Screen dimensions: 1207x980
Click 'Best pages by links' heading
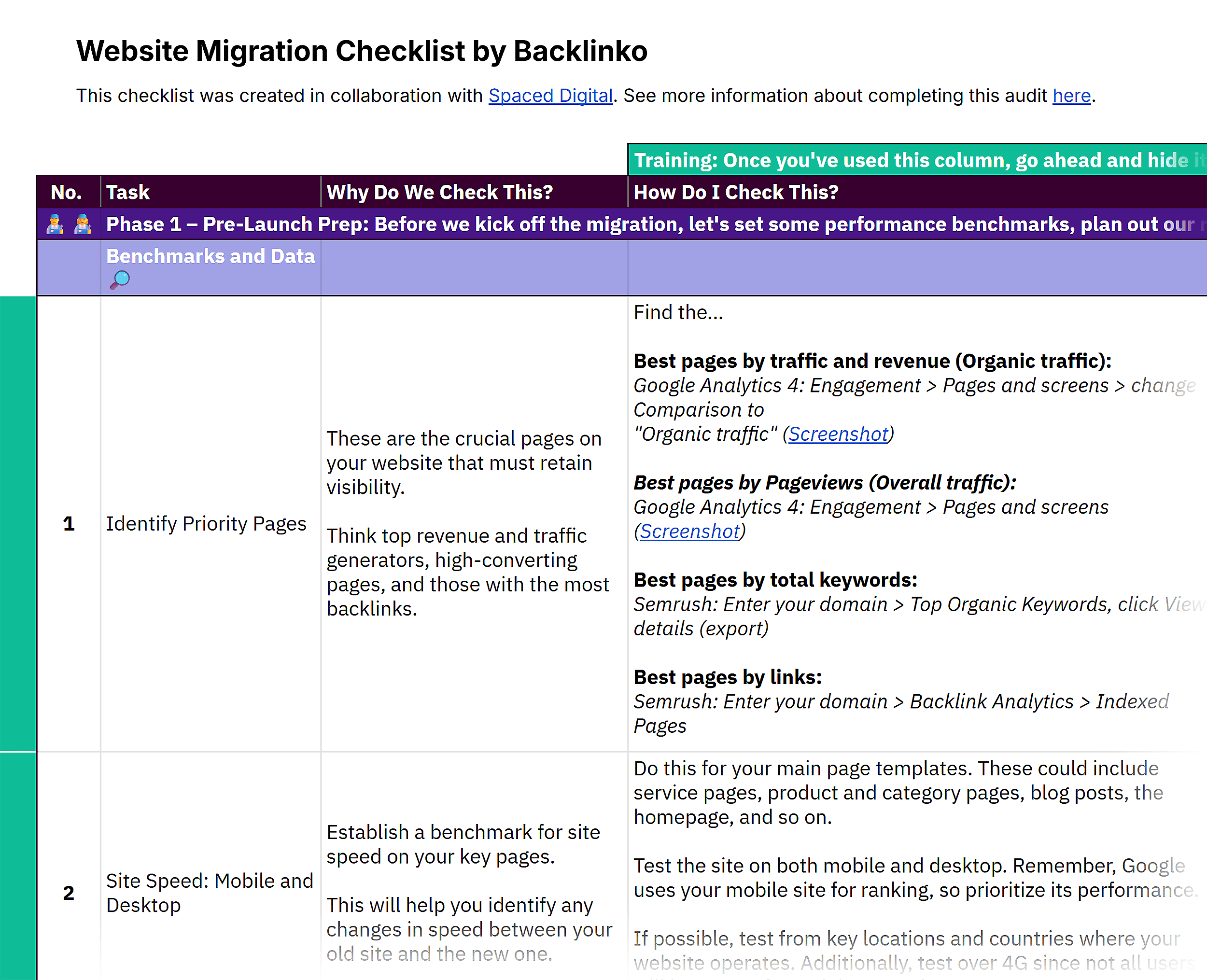tap(728, 677)
